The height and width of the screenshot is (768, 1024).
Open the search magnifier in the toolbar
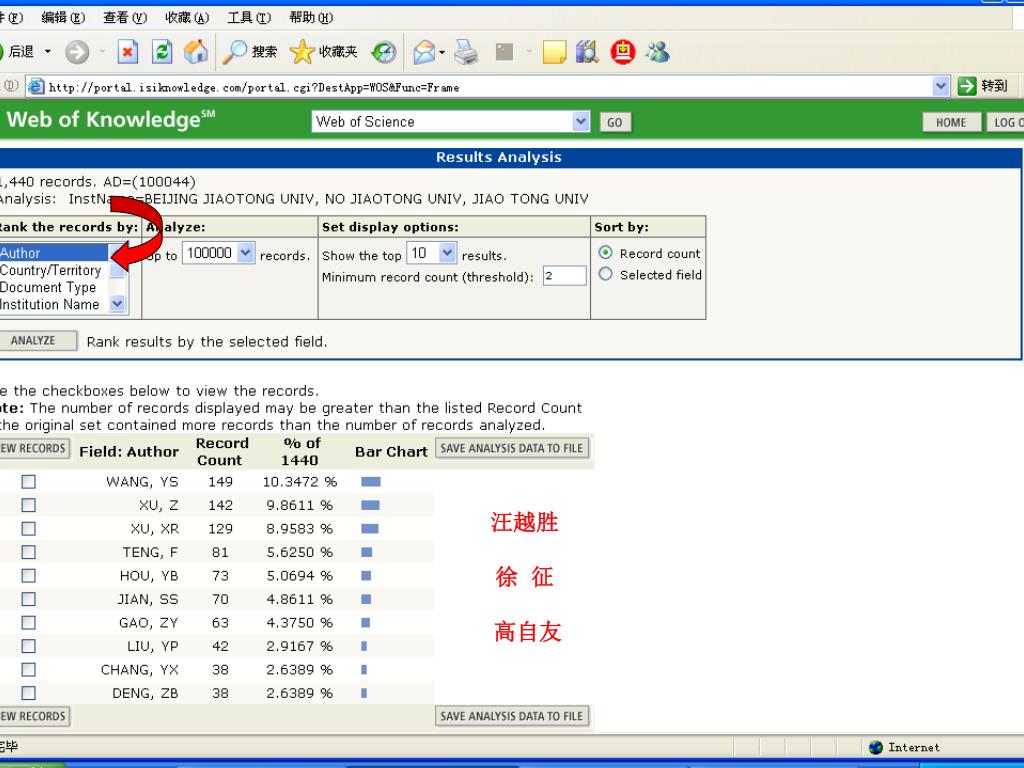coord(235,52)
